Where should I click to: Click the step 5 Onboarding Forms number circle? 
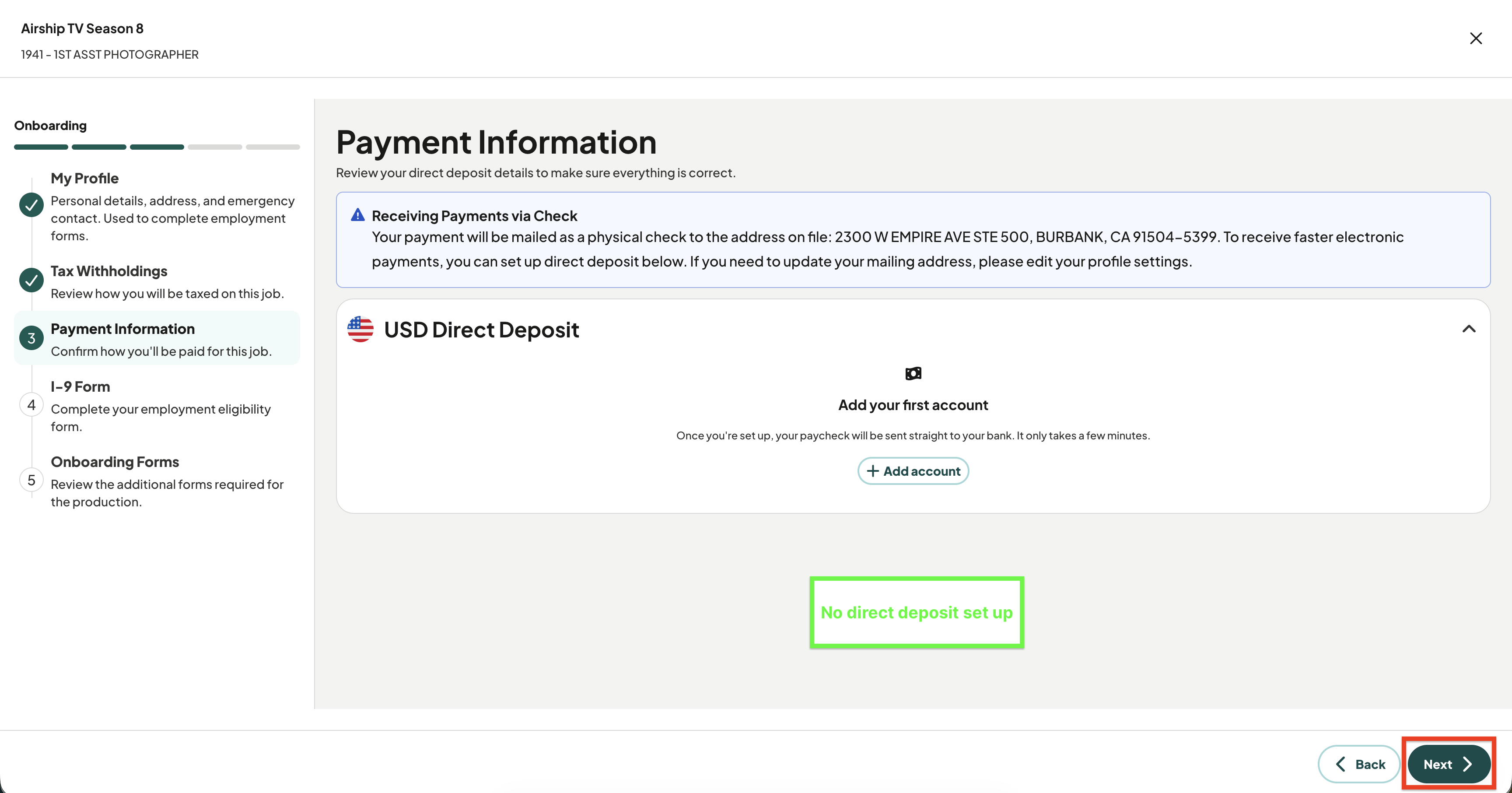31,480
